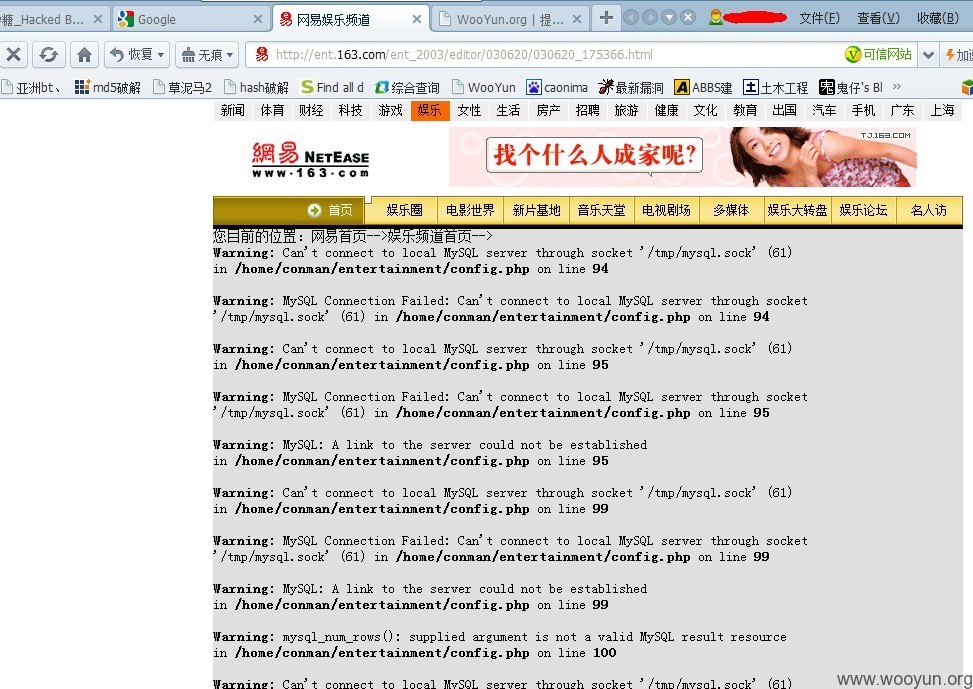Click the 旅游 channel link

[627, 110]
